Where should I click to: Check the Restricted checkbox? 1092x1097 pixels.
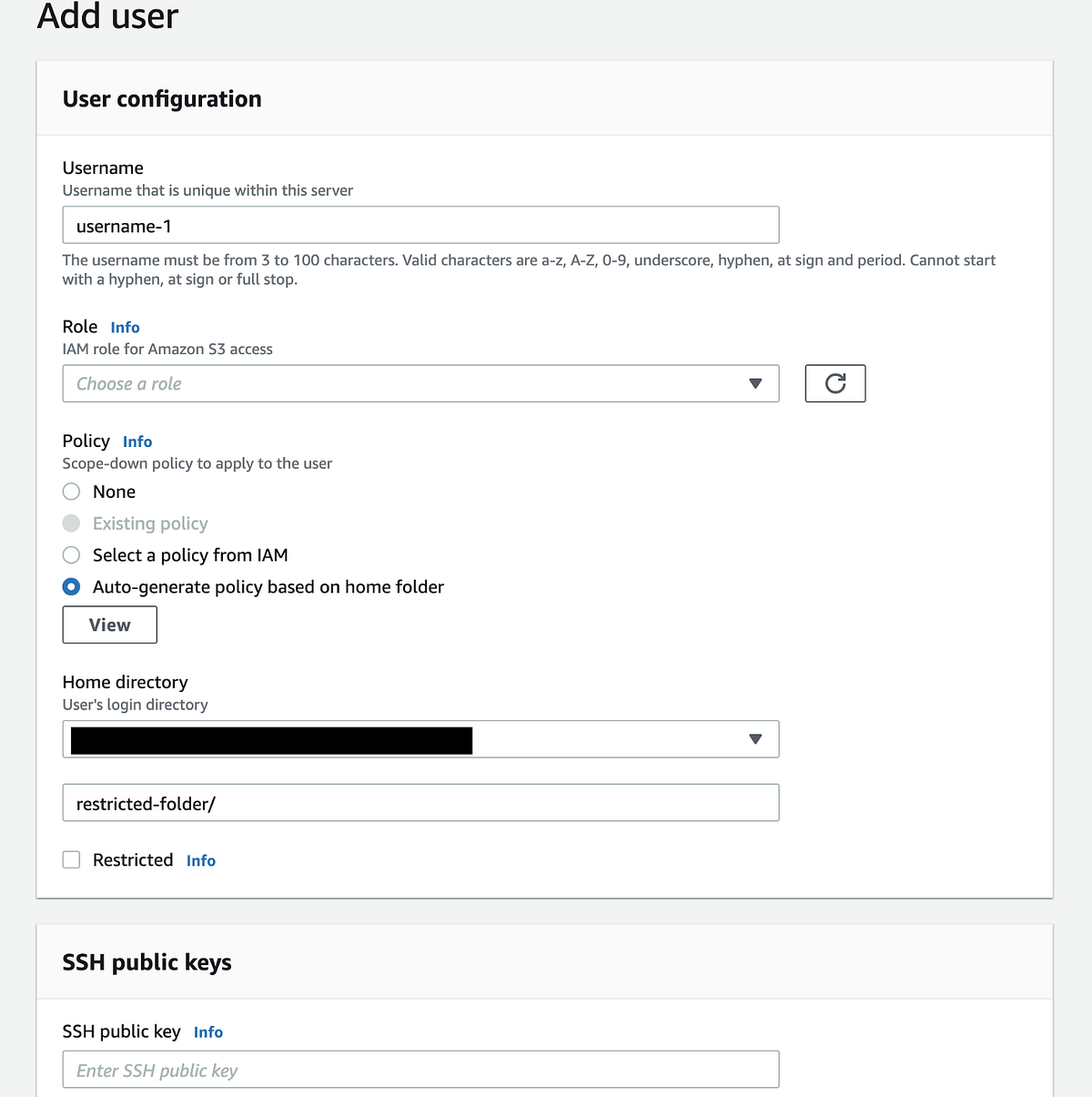click(x=71, y=858)
